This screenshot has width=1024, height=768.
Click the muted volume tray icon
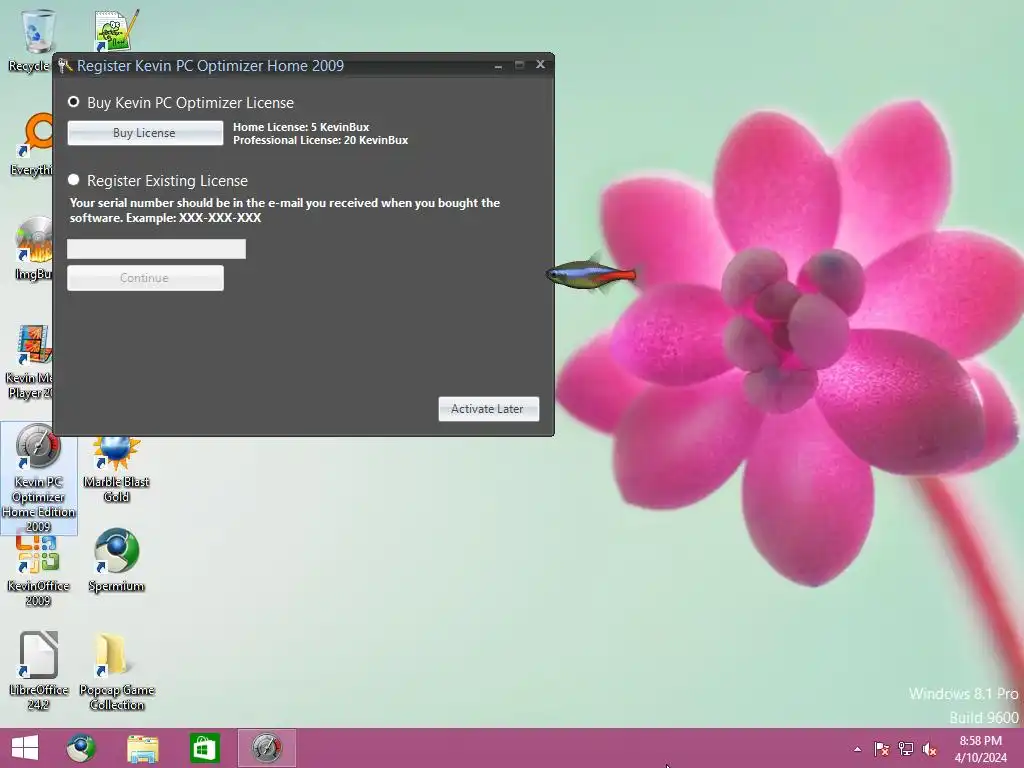point(930,749)
